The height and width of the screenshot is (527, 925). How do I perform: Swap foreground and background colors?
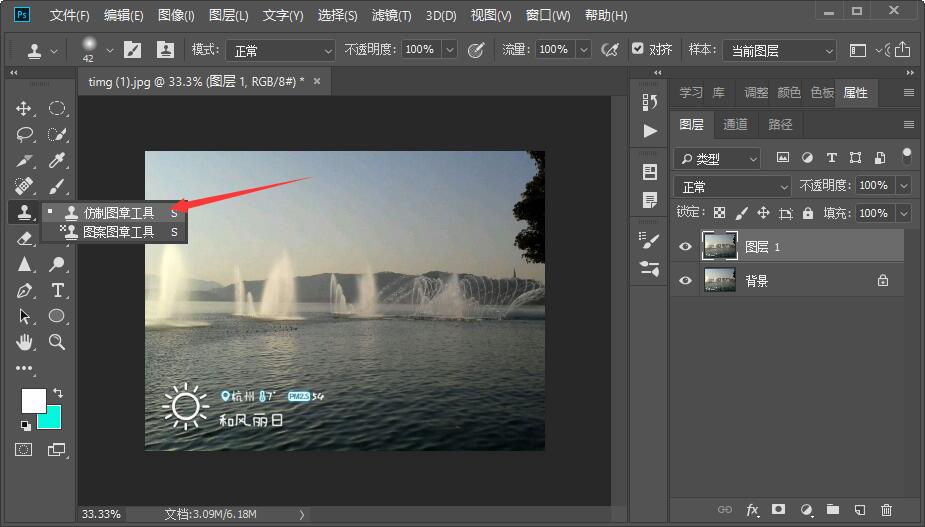[x=58, y=392]
